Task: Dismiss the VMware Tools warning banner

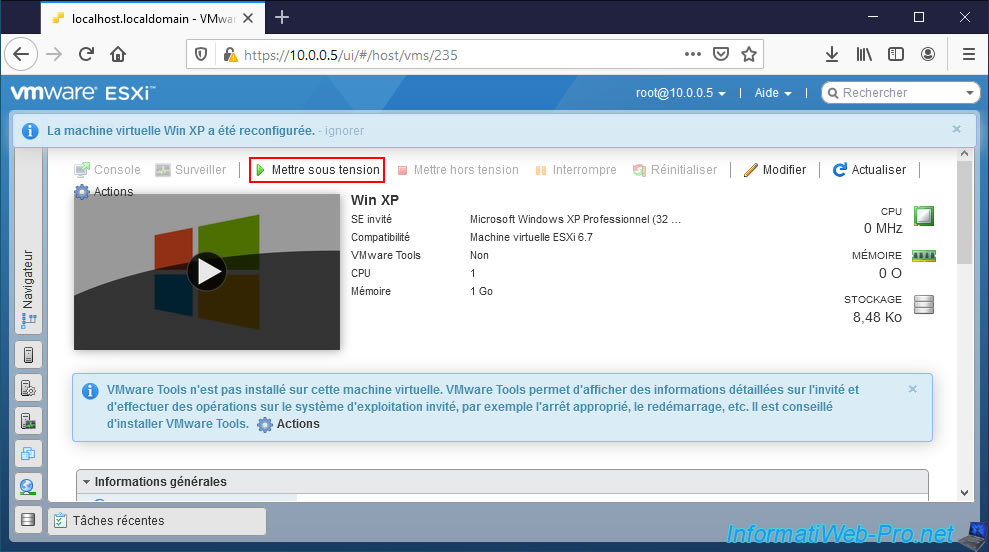Action: (x=912, y=389)
